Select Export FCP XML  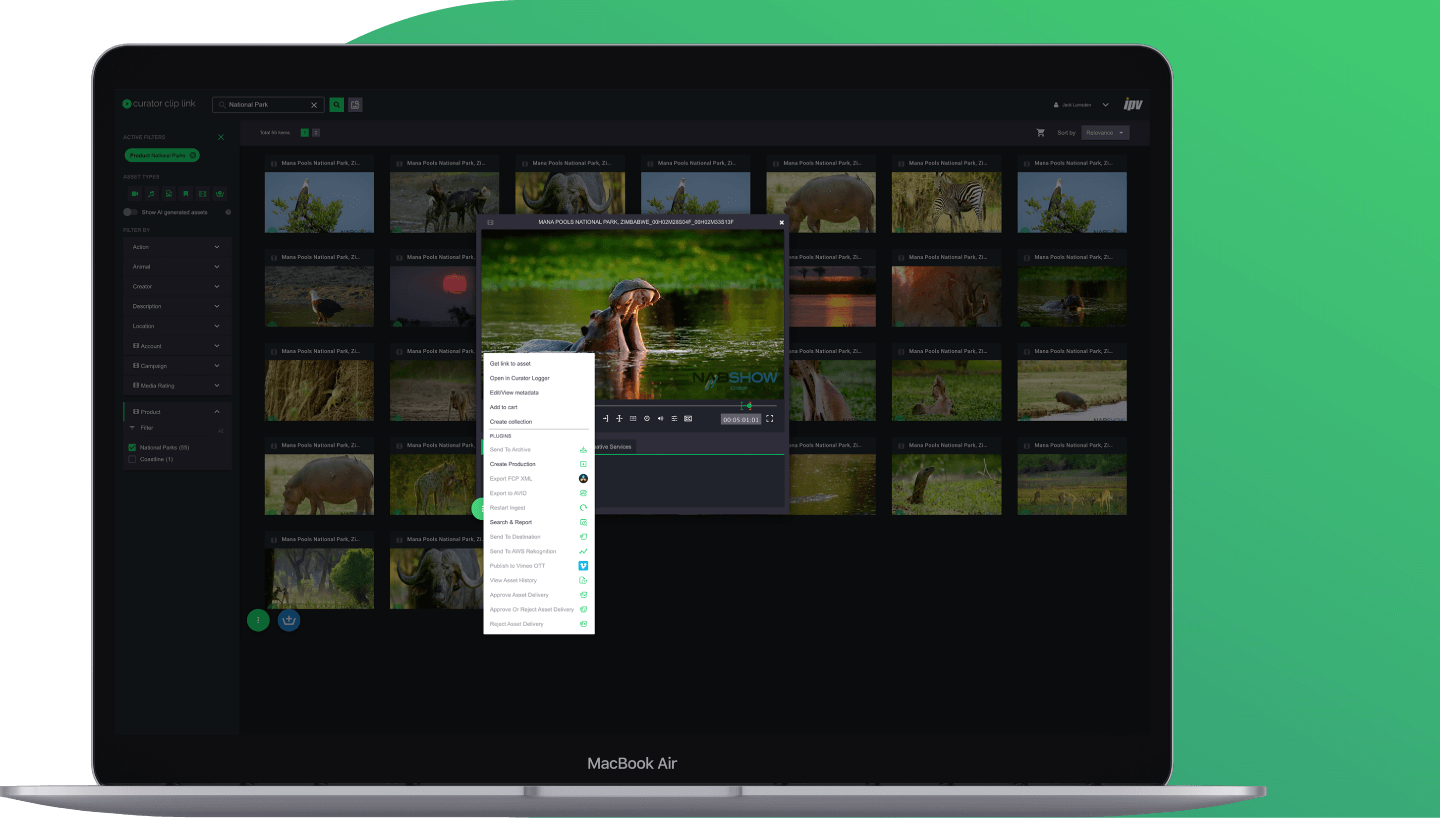539,479
